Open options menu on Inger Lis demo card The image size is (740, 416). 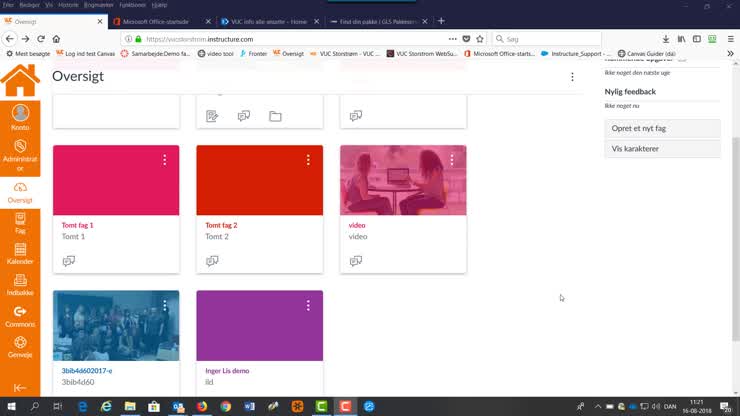pyautogui.click(x=308, y=305)
